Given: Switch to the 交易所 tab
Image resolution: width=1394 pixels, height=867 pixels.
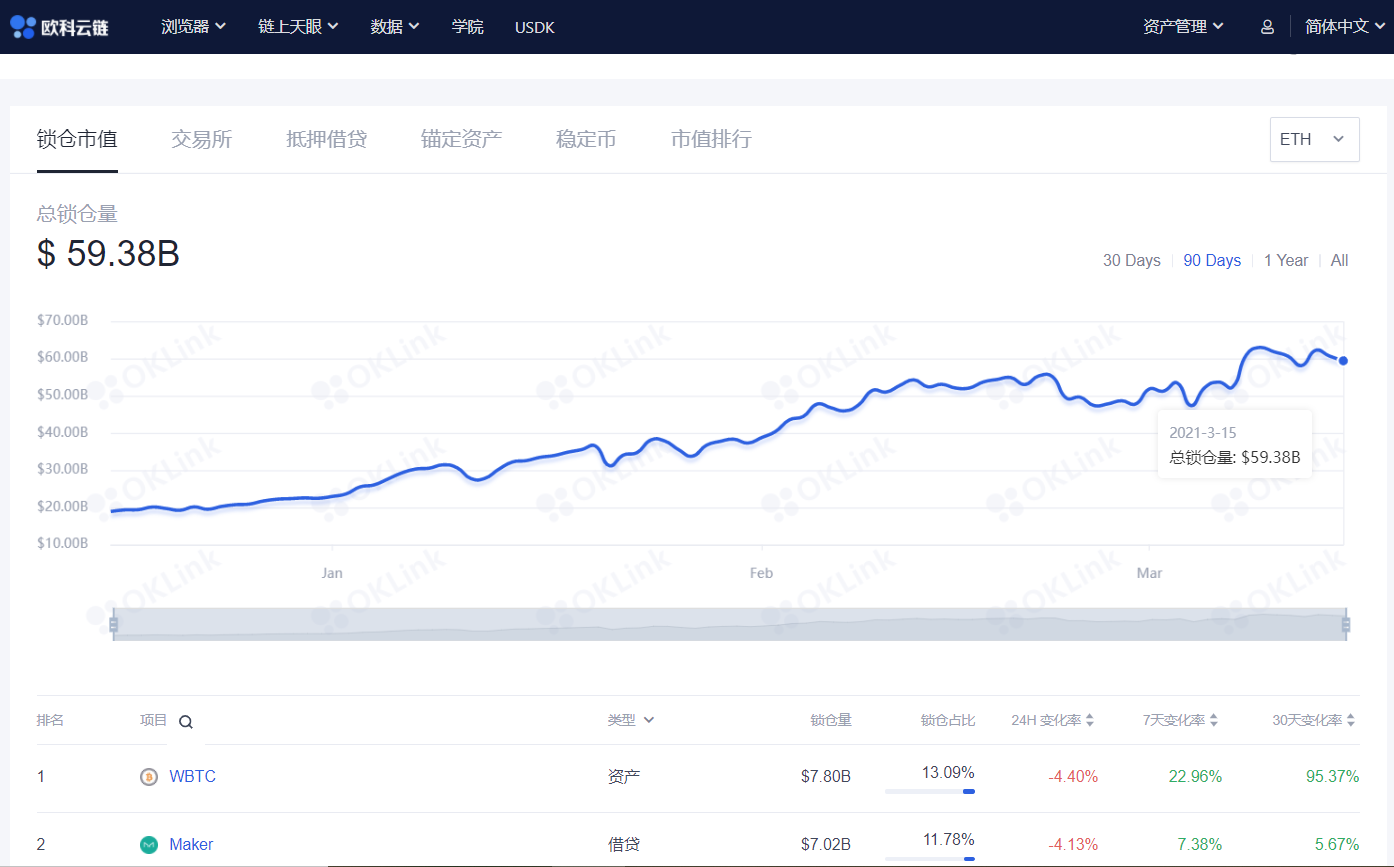Looking at the screenshot, I should [200, 139].
